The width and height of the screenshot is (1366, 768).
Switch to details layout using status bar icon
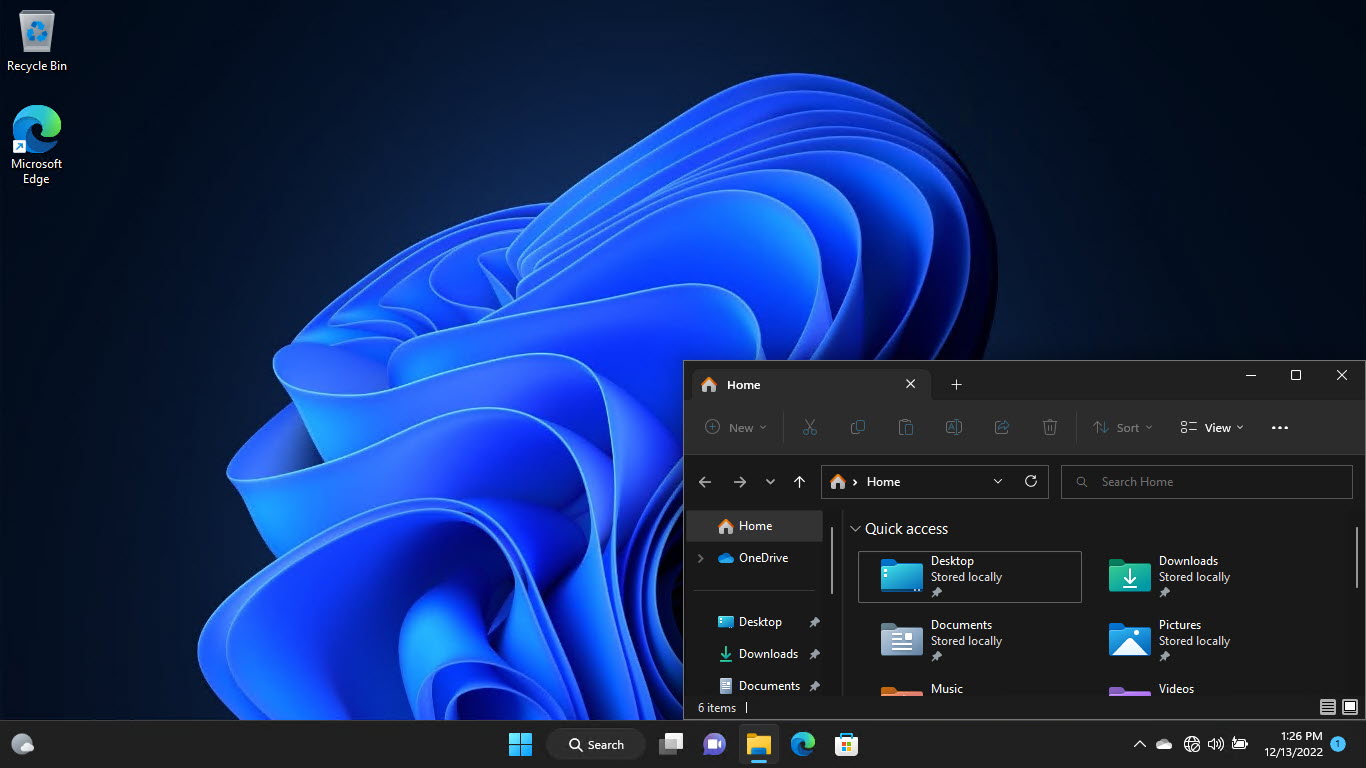click(1327, 707)
